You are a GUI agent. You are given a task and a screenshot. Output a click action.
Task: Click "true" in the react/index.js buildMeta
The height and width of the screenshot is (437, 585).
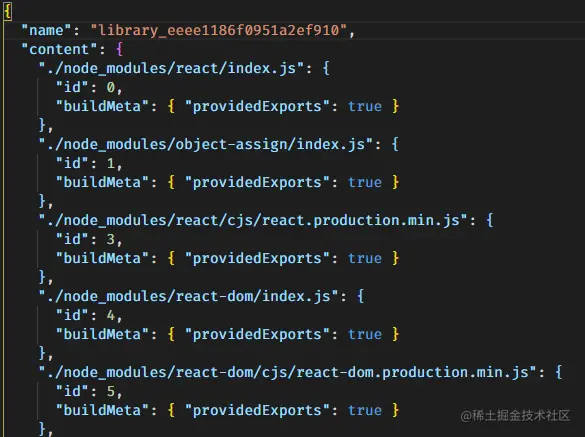(365, 106)
